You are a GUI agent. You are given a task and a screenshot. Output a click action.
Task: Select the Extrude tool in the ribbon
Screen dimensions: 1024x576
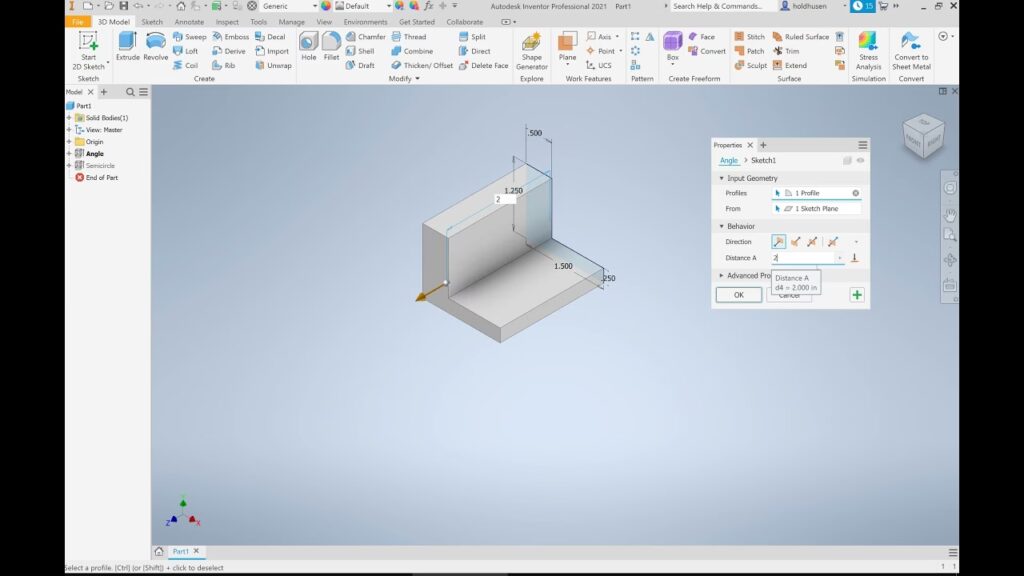pyautogui.click(x=127, y=46)
